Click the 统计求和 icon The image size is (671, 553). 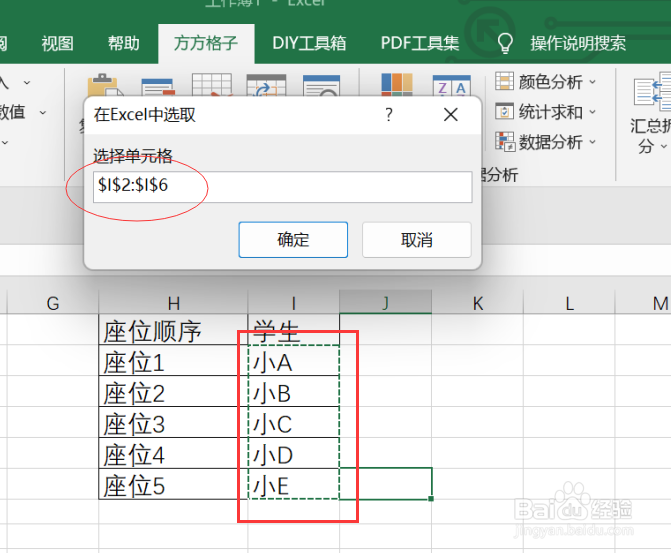[505, 111]
